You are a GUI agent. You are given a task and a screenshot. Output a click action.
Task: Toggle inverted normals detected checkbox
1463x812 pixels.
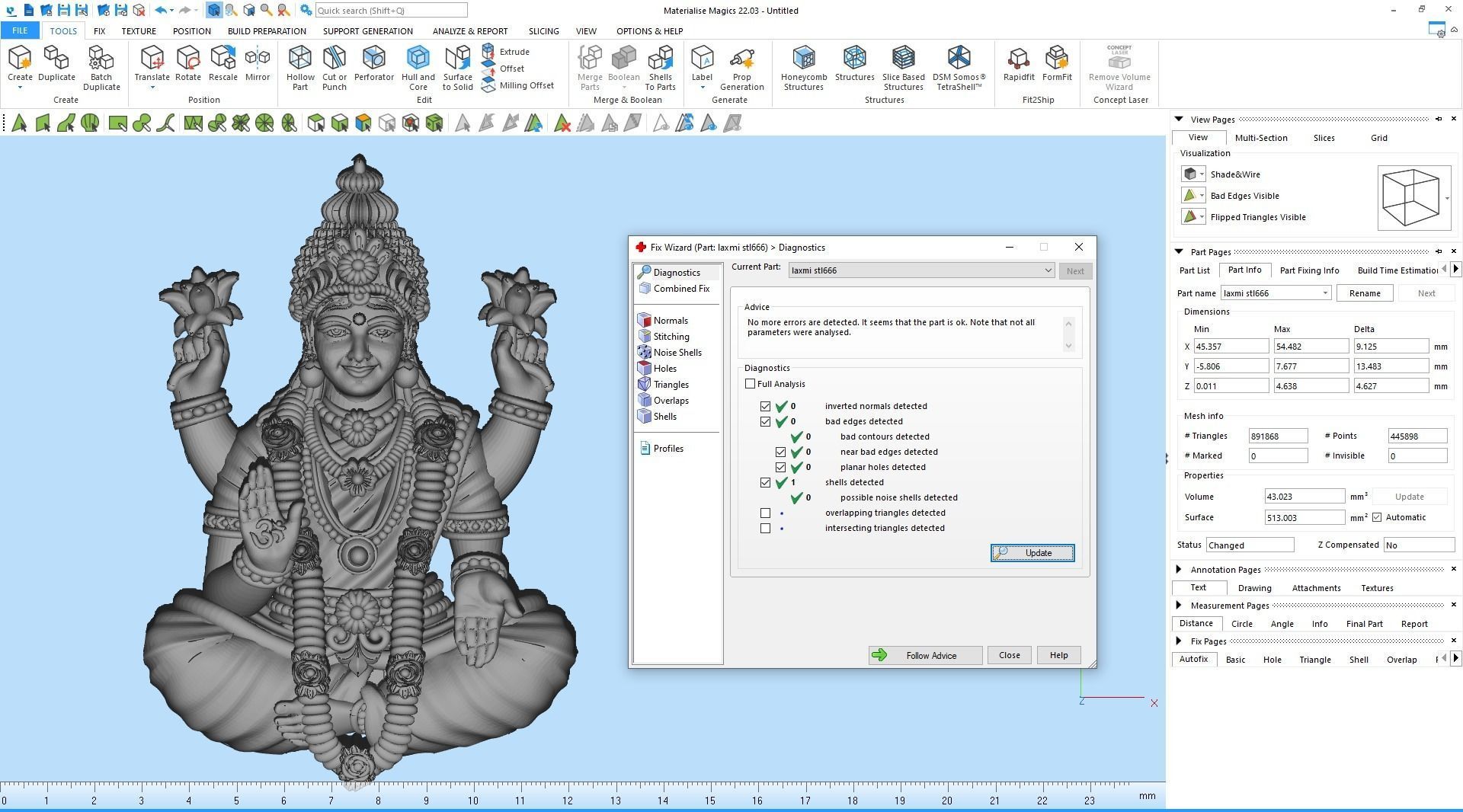765,406
